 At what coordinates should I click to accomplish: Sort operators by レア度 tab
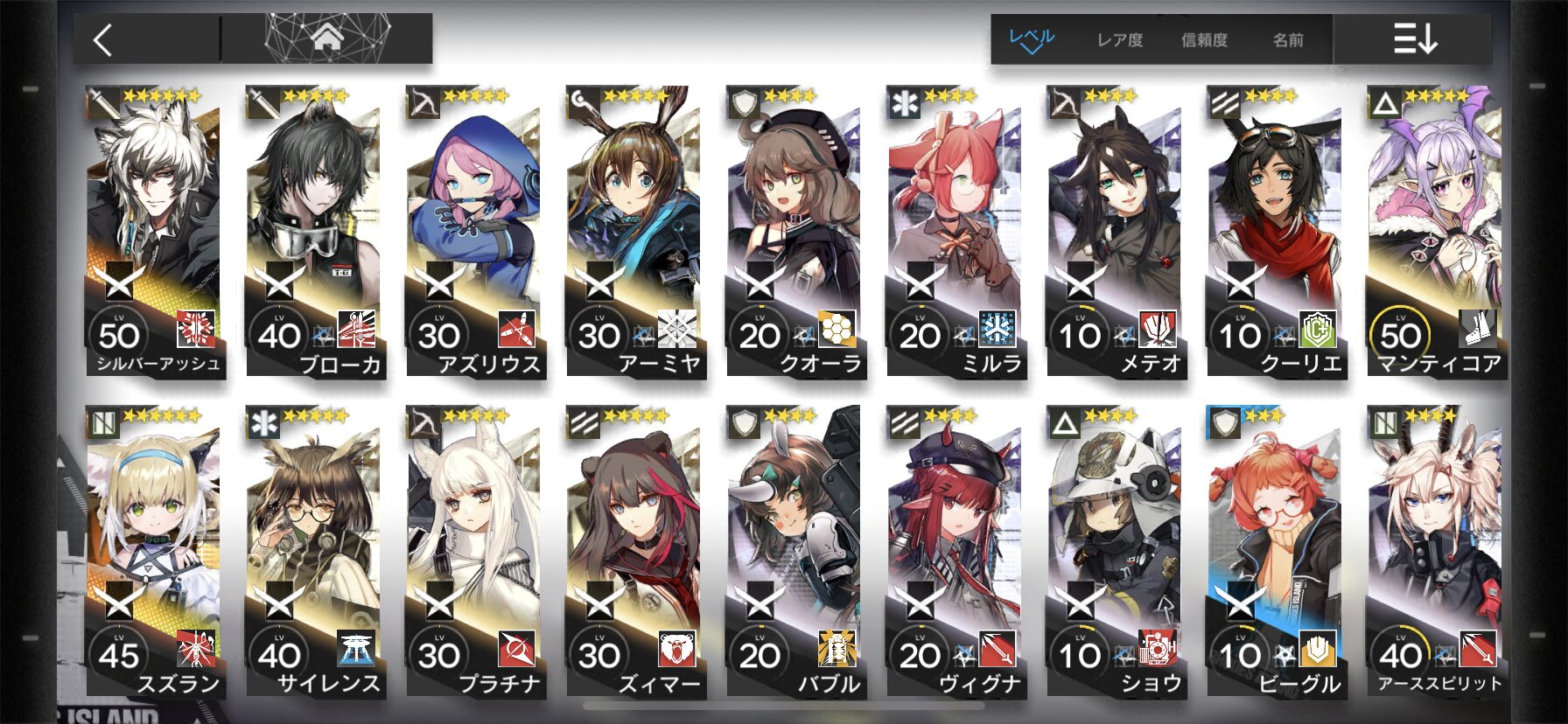(1120, 40)
